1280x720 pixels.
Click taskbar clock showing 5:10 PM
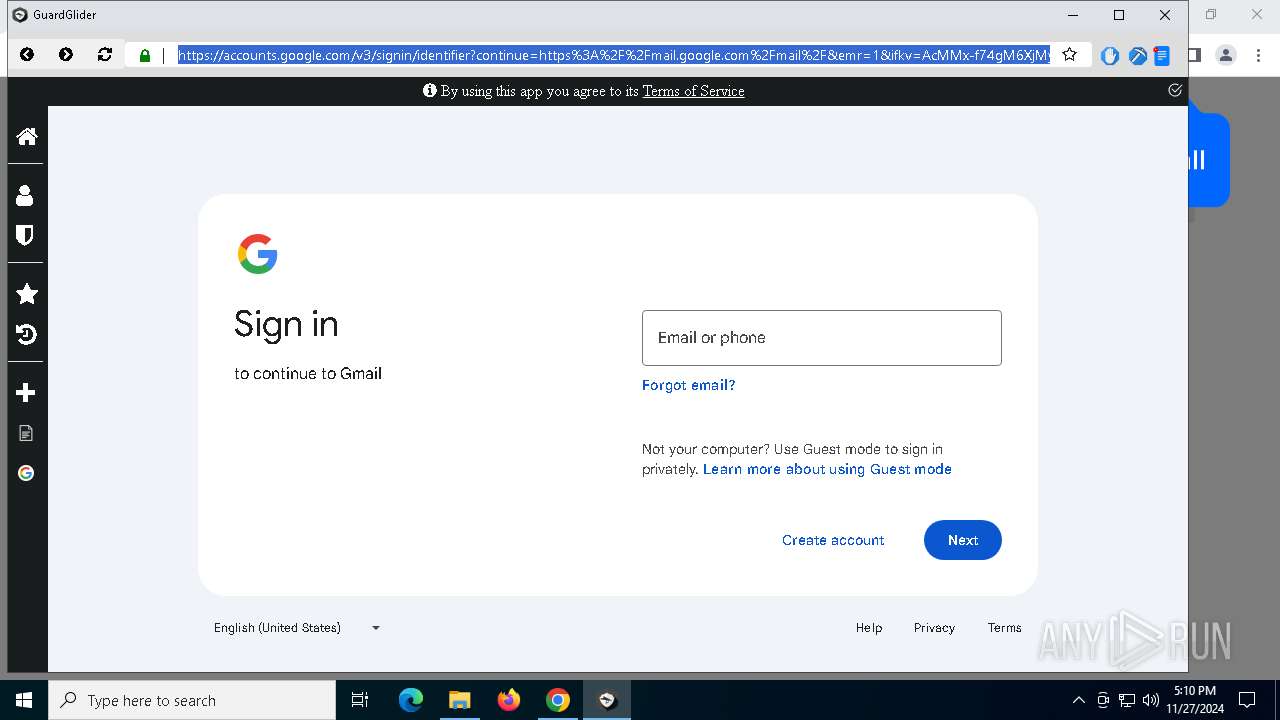pos(1195,700)
